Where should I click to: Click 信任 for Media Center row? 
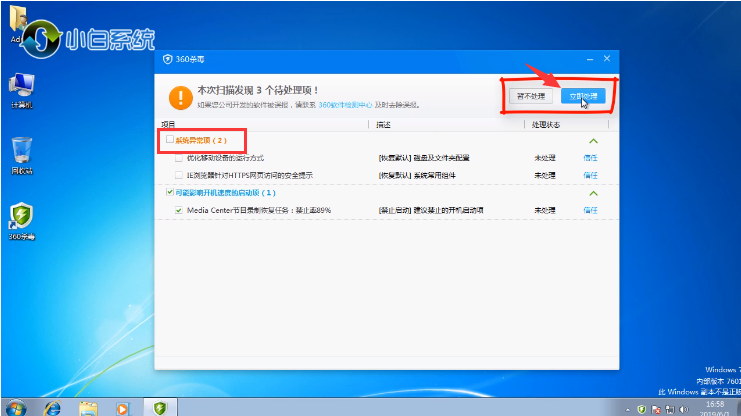(590, 210)
